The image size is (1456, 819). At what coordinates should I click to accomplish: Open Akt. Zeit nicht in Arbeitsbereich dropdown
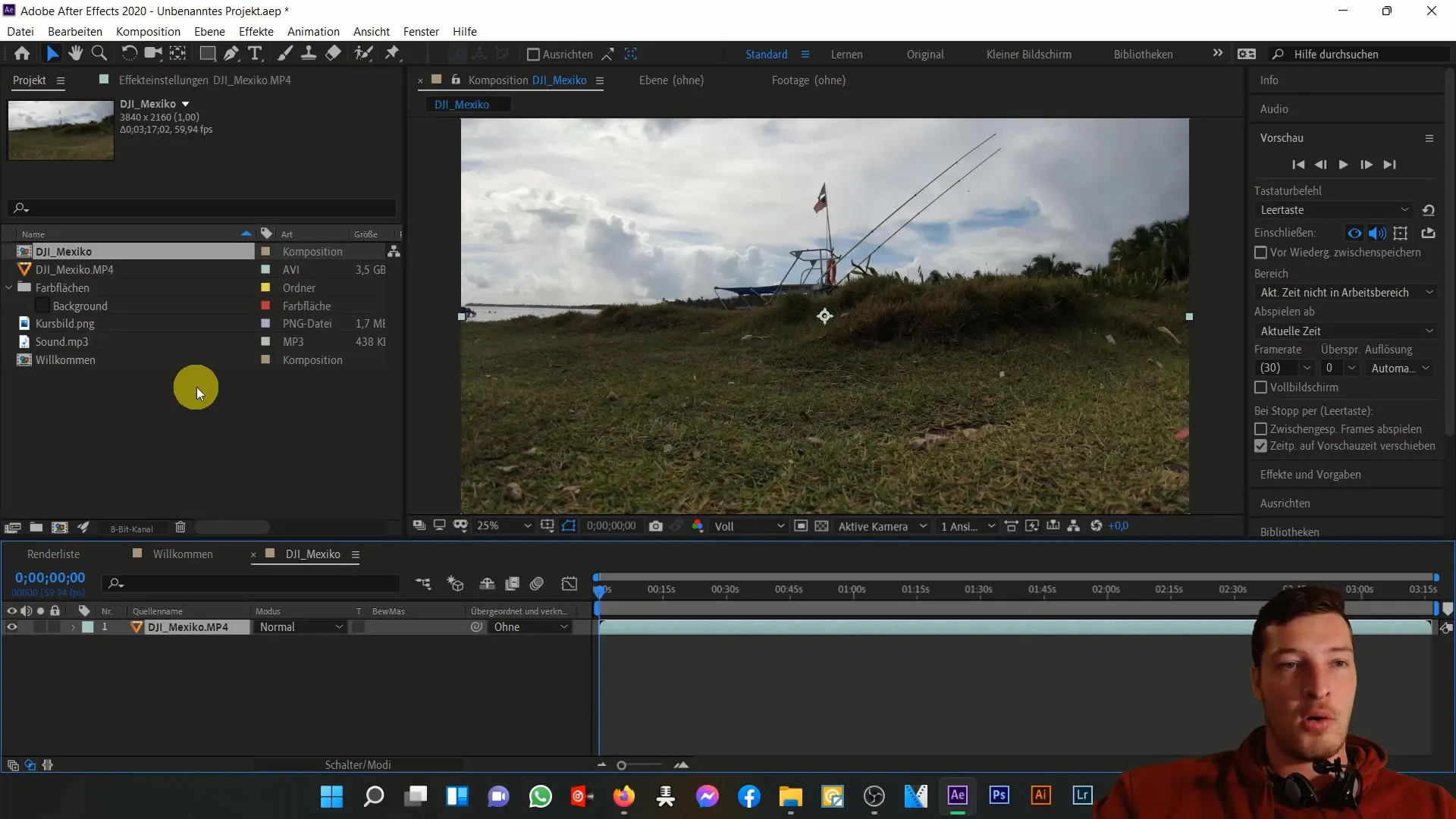pyautogui.click(x=1346, y=293)
